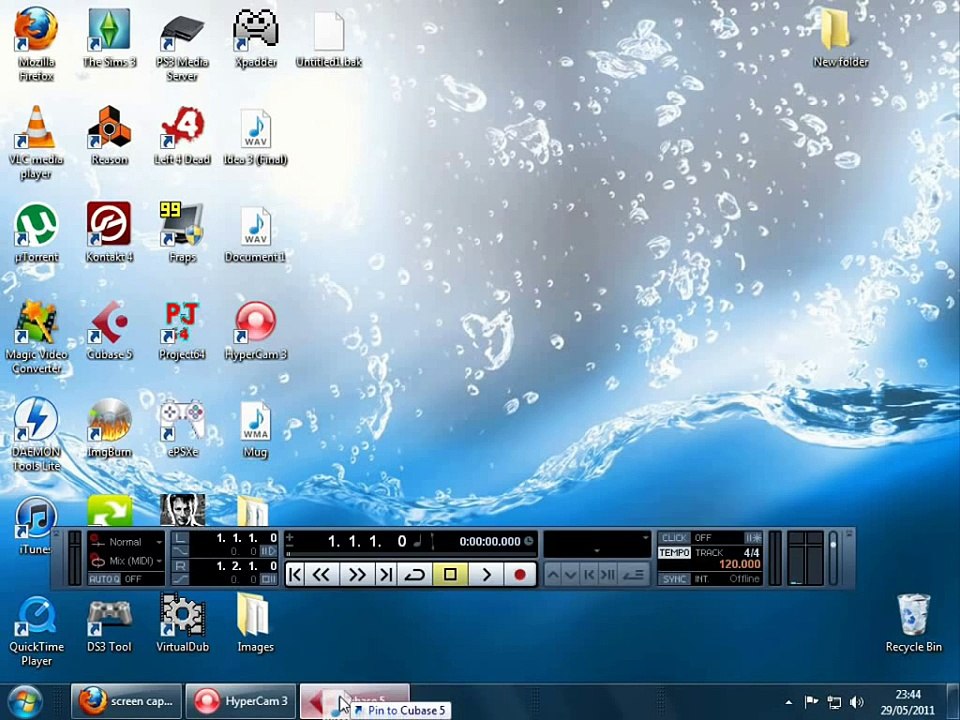
Task: Switch to the HyperCam 3 taskbar item
Action: [x=241, y=701]
